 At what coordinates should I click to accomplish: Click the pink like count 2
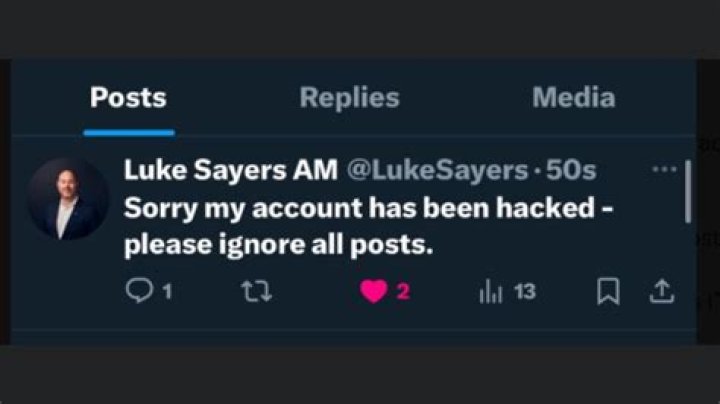click(403, 292)
